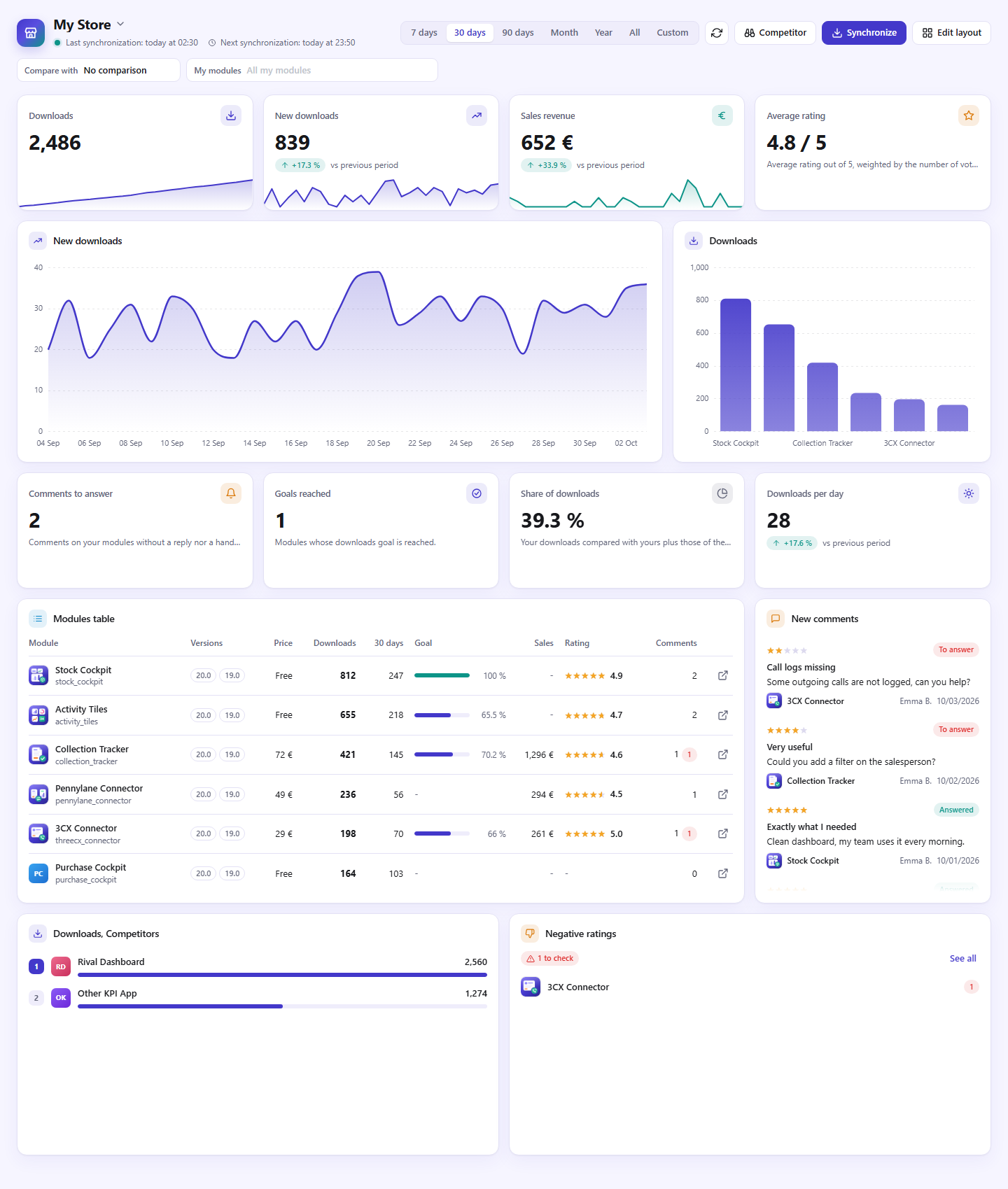The height and width of the screenshot is (1189, 1008).
Task: Click the Goals reached check icon
Action: coord(477,493)
